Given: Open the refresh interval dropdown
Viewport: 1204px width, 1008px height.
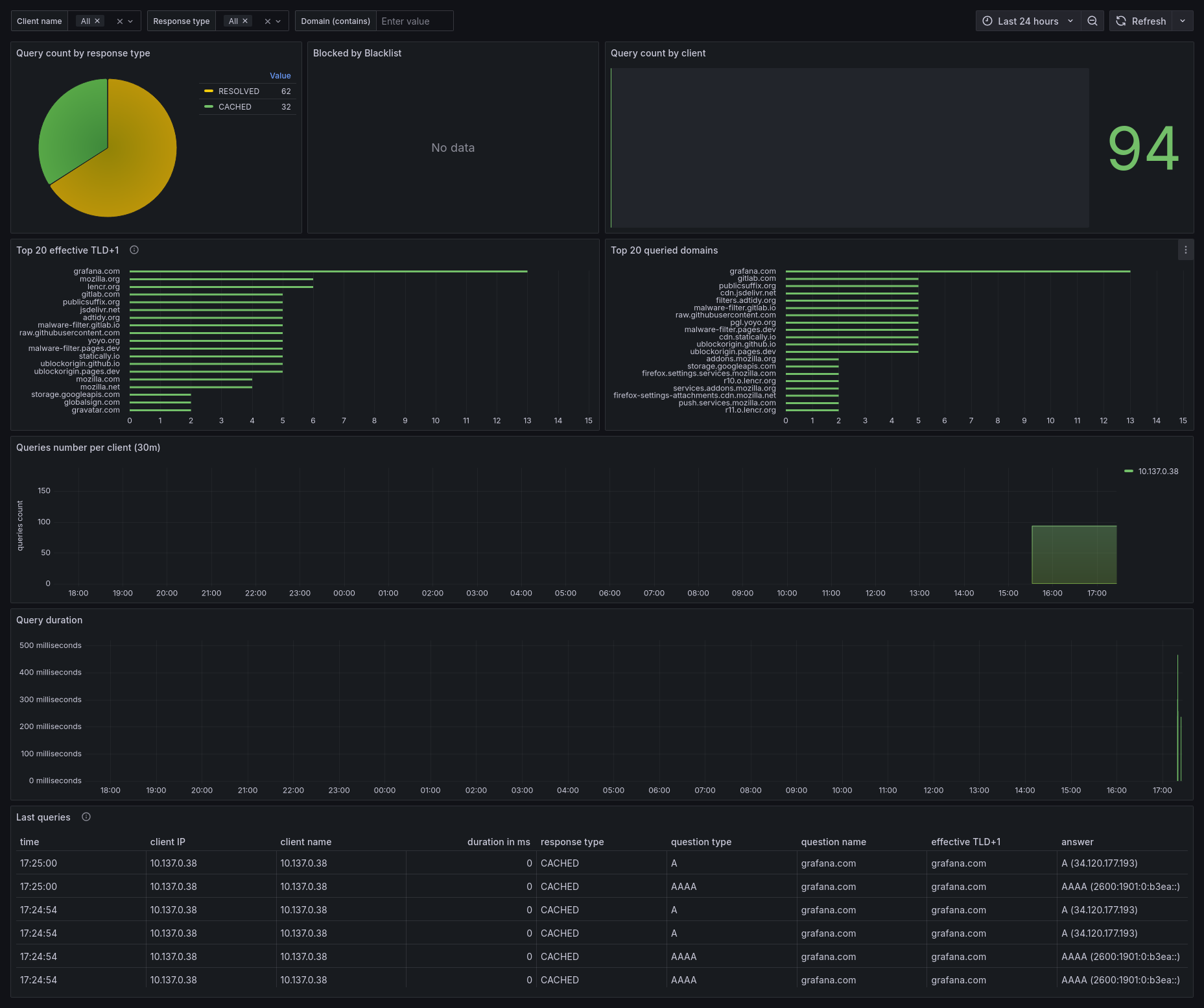Looking at the screenshot, I should [1183, 21].
